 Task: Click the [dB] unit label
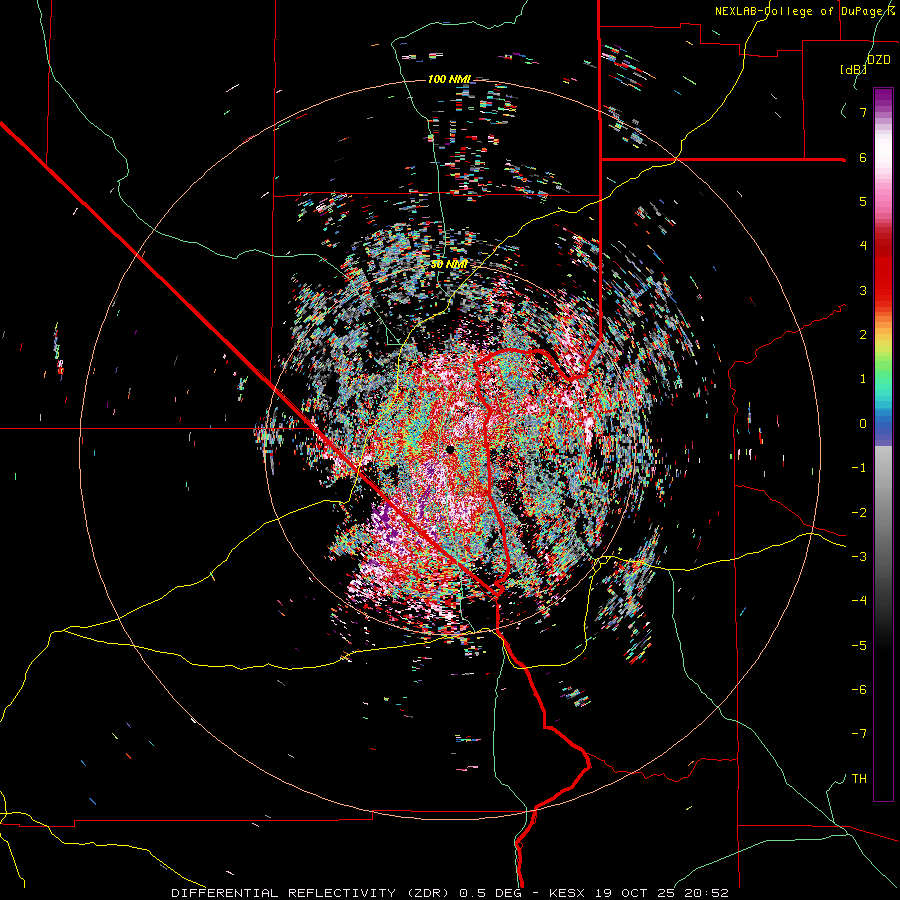(x=854, y=70)
